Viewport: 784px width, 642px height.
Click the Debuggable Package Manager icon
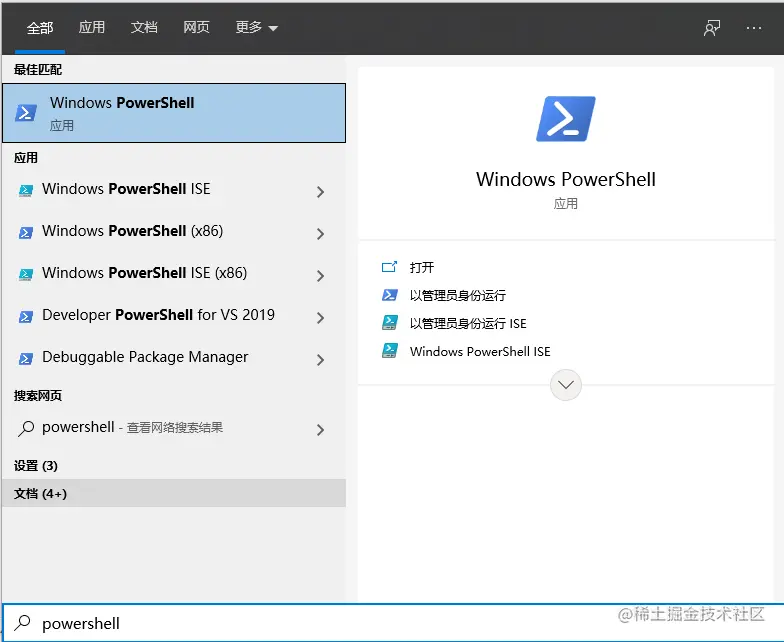point(26,358)
